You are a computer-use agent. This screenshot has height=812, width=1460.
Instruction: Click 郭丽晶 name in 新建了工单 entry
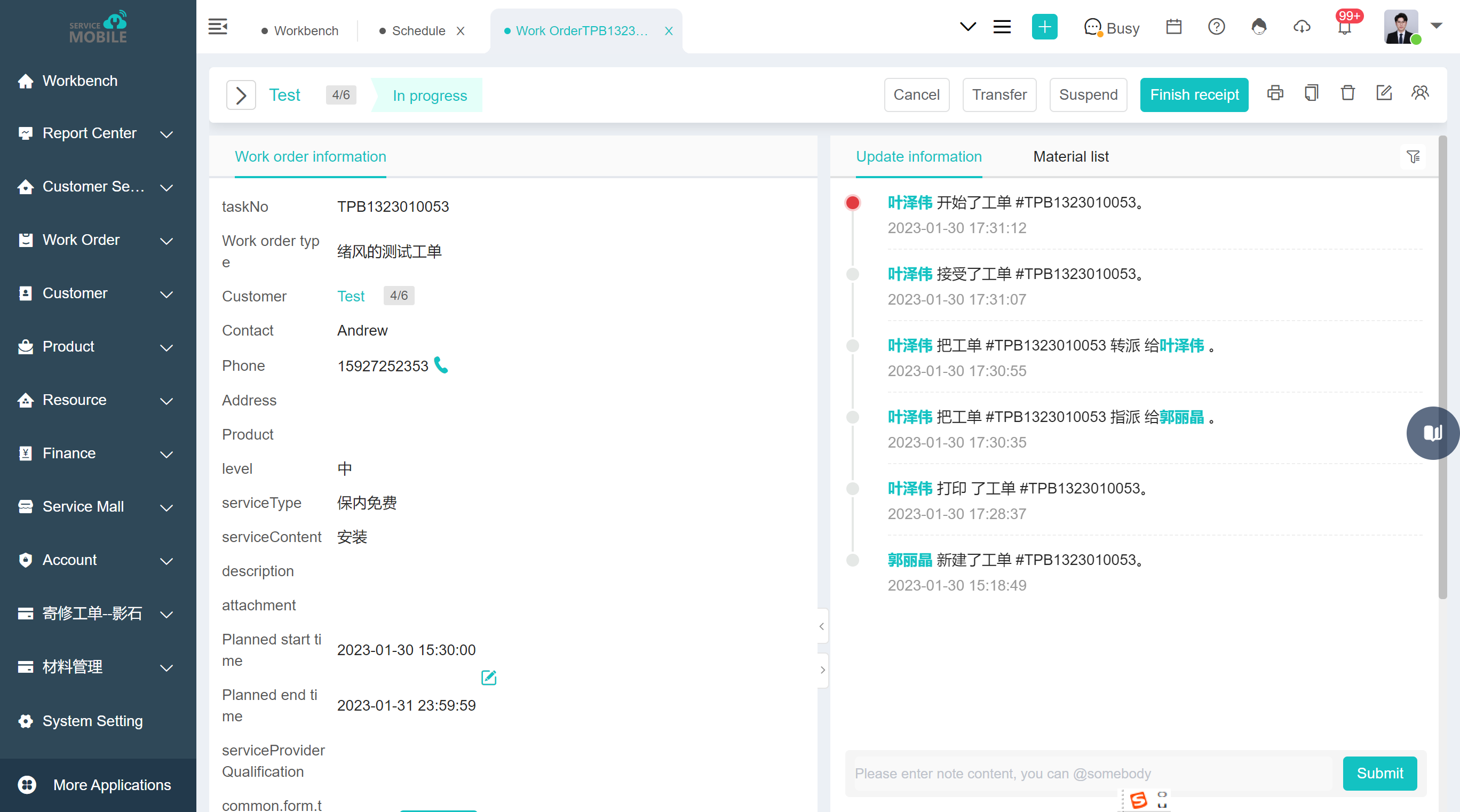(x=910, y=560)
